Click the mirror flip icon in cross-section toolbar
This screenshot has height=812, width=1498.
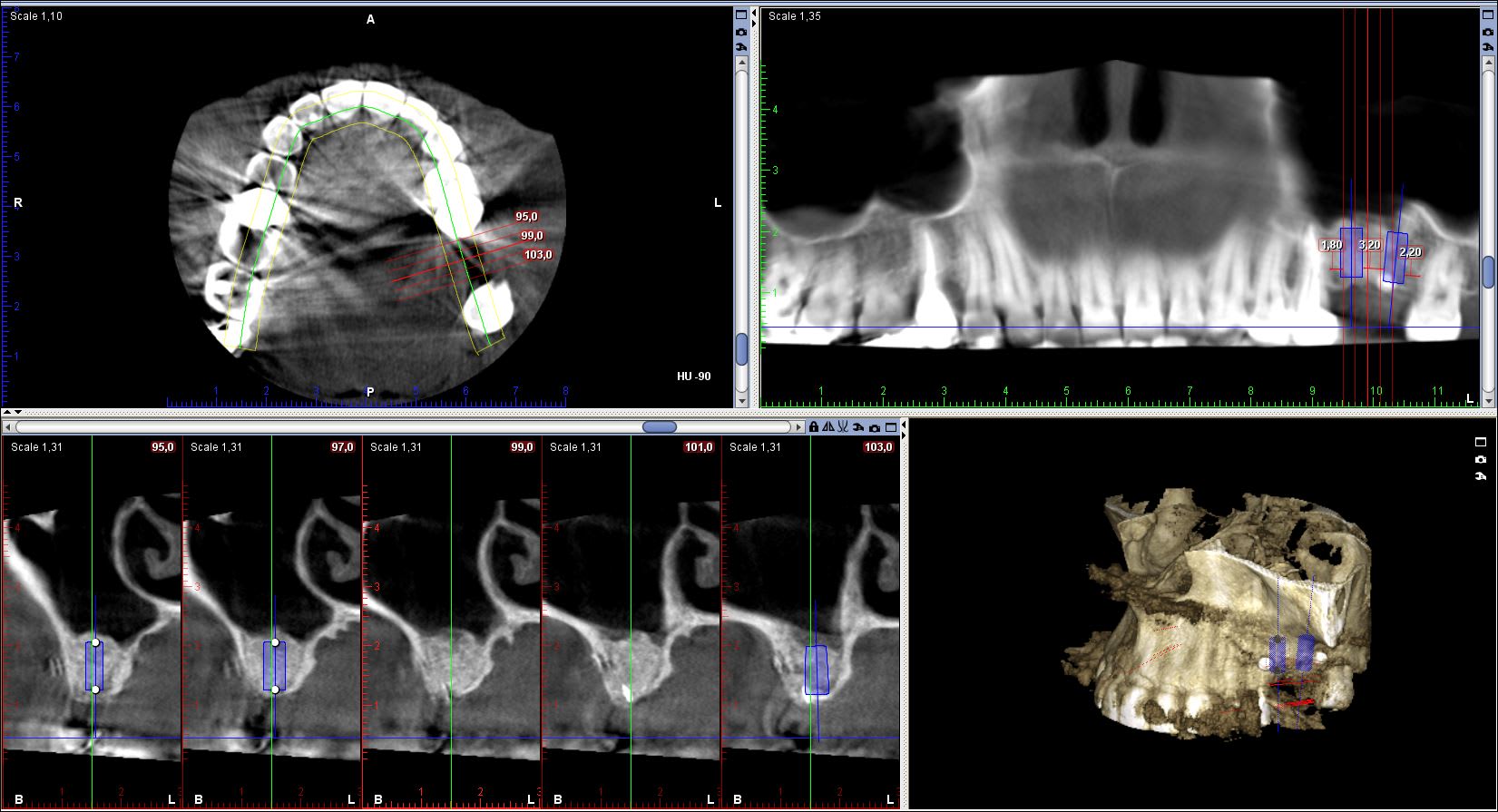(828, 427)
